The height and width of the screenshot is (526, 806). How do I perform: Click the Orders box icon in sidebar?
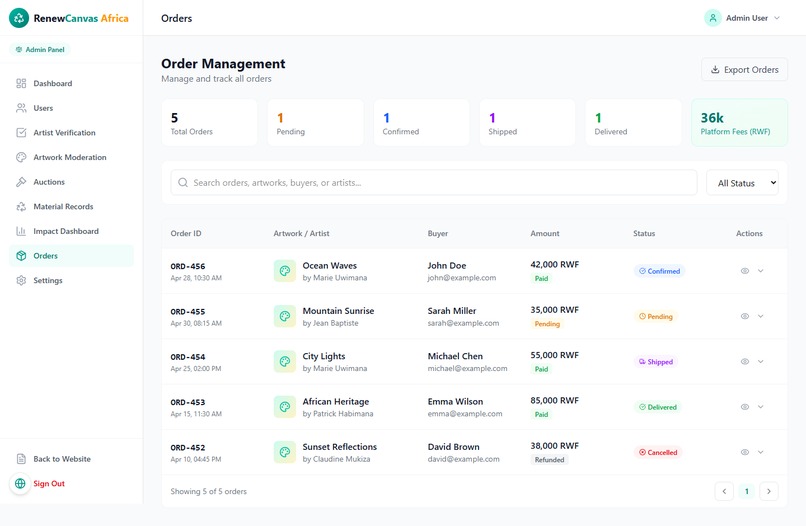tap(21, 256)
